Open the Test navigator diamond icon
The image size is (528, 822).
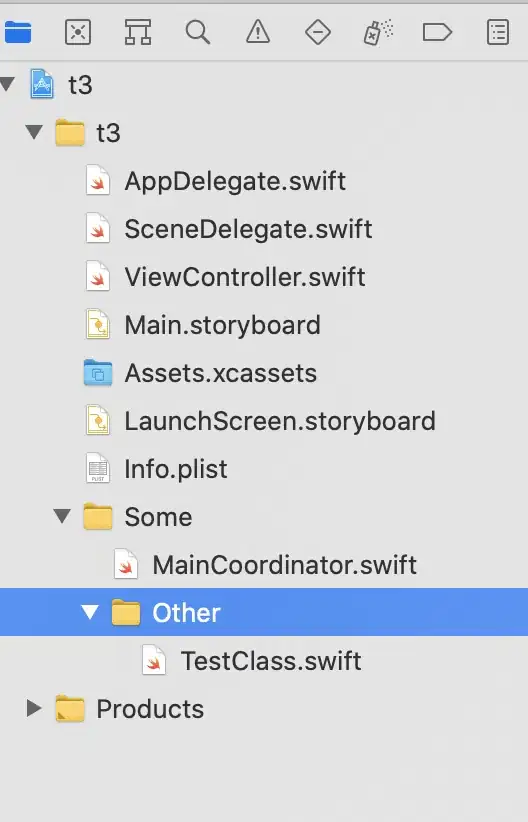click(x=318, y=33)
